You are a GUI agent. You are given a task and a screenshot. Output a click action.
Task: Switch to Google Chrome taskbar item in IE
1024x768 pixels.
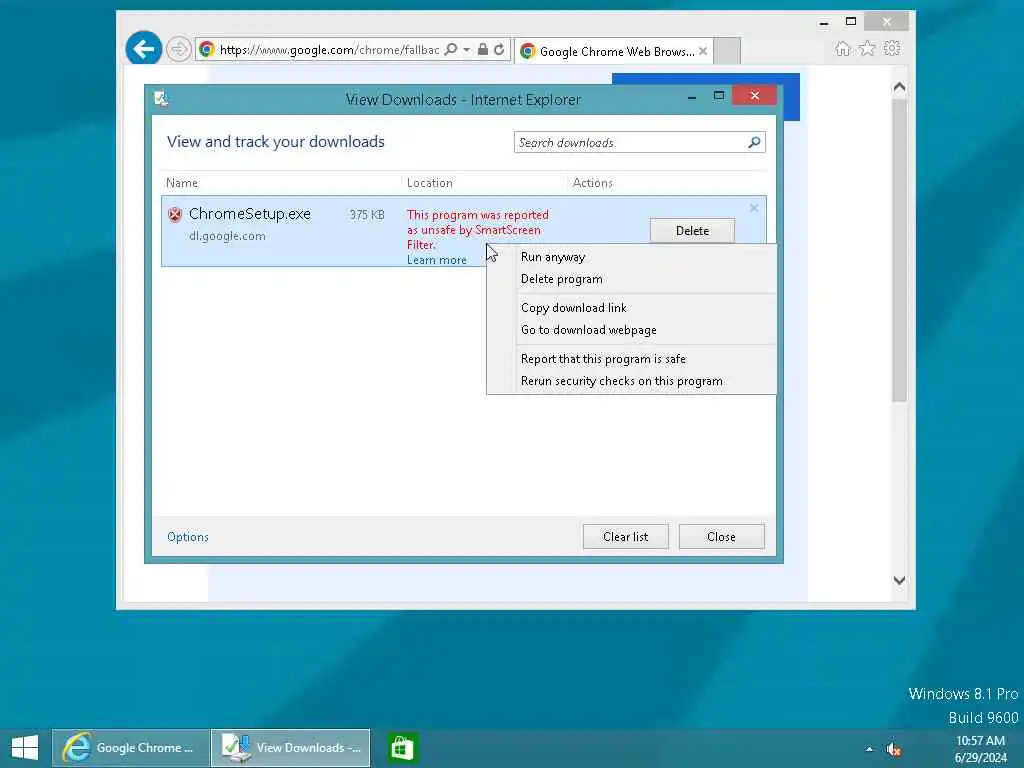pos(131,748)
